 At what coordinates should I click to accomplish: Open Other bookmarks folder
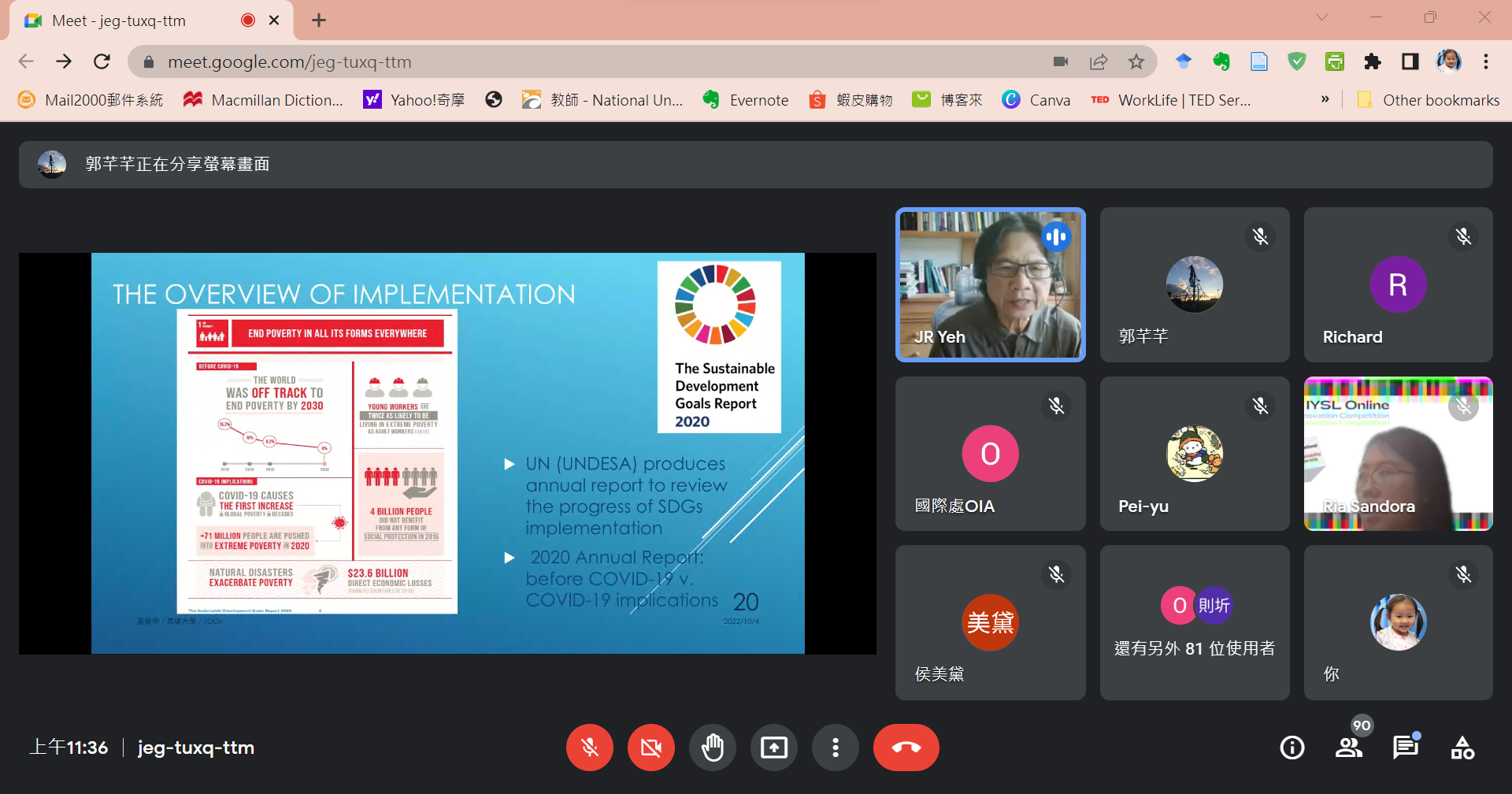(1428, 100)
